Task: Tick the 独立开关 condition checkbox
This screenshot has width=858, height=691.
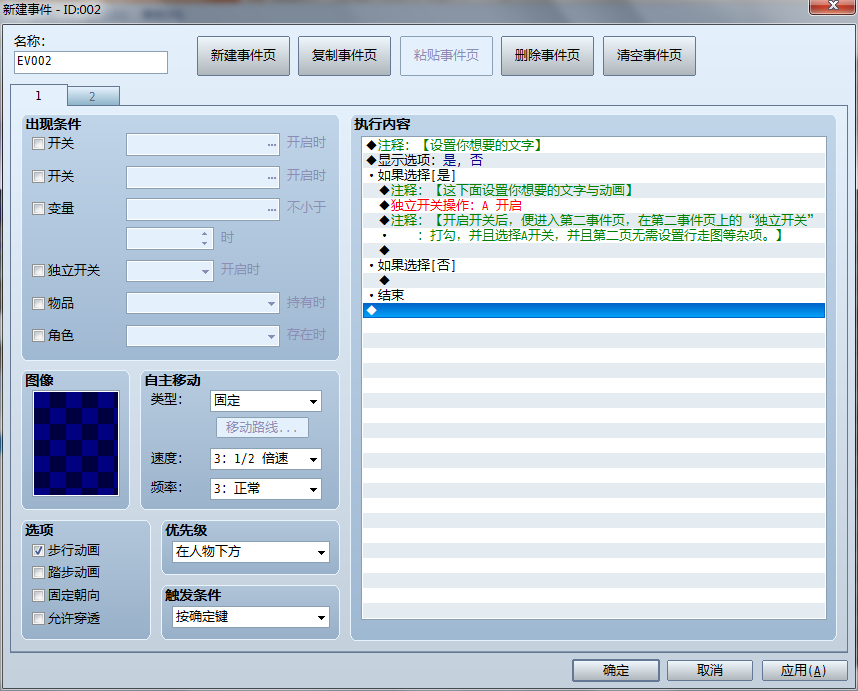Action: pyautogui.click(x=38, y=270)
